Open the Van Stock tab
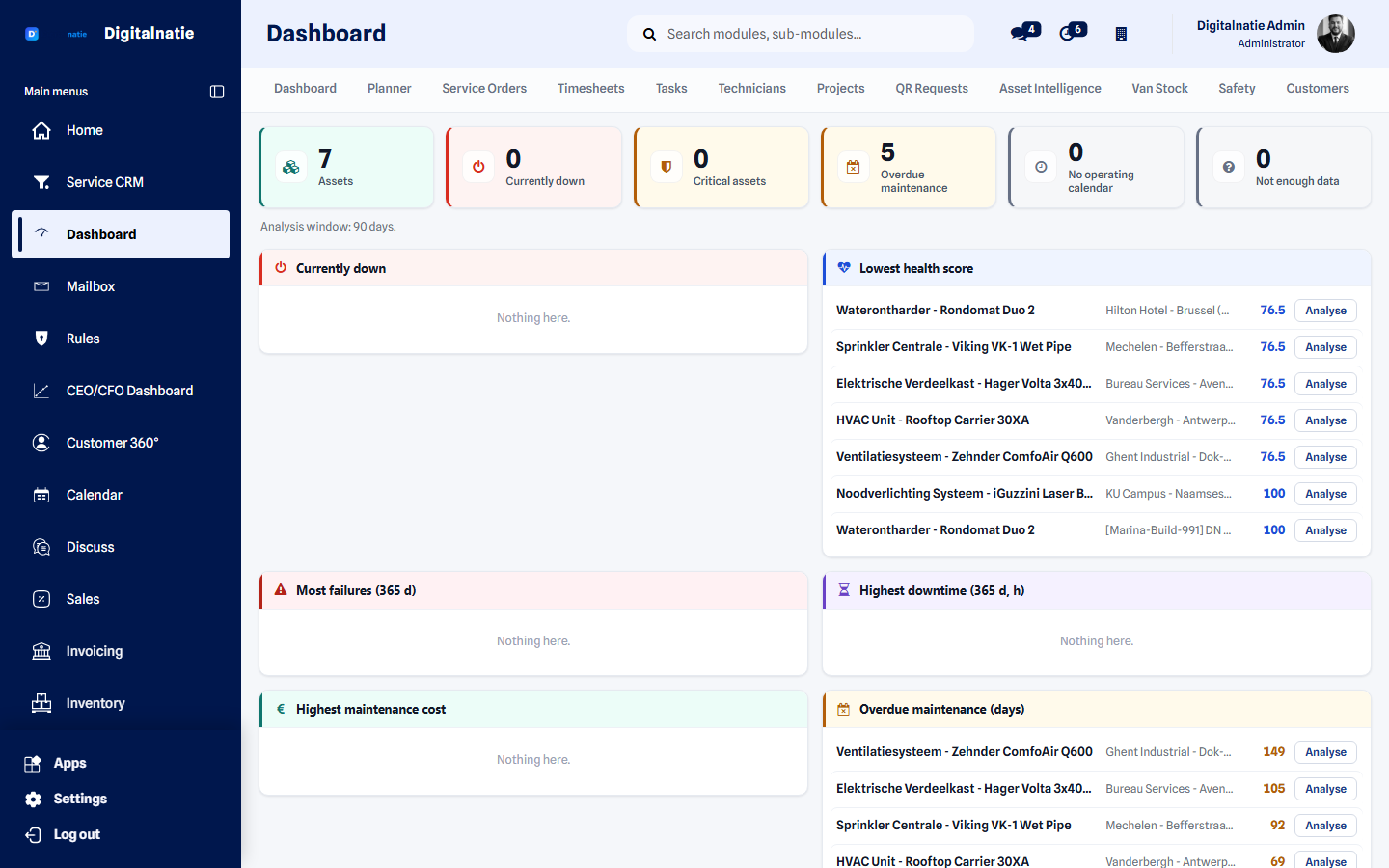Image resolution: width=1389 pixels, height=868 pixels. pyautogui.click(x=1159, y=88)
